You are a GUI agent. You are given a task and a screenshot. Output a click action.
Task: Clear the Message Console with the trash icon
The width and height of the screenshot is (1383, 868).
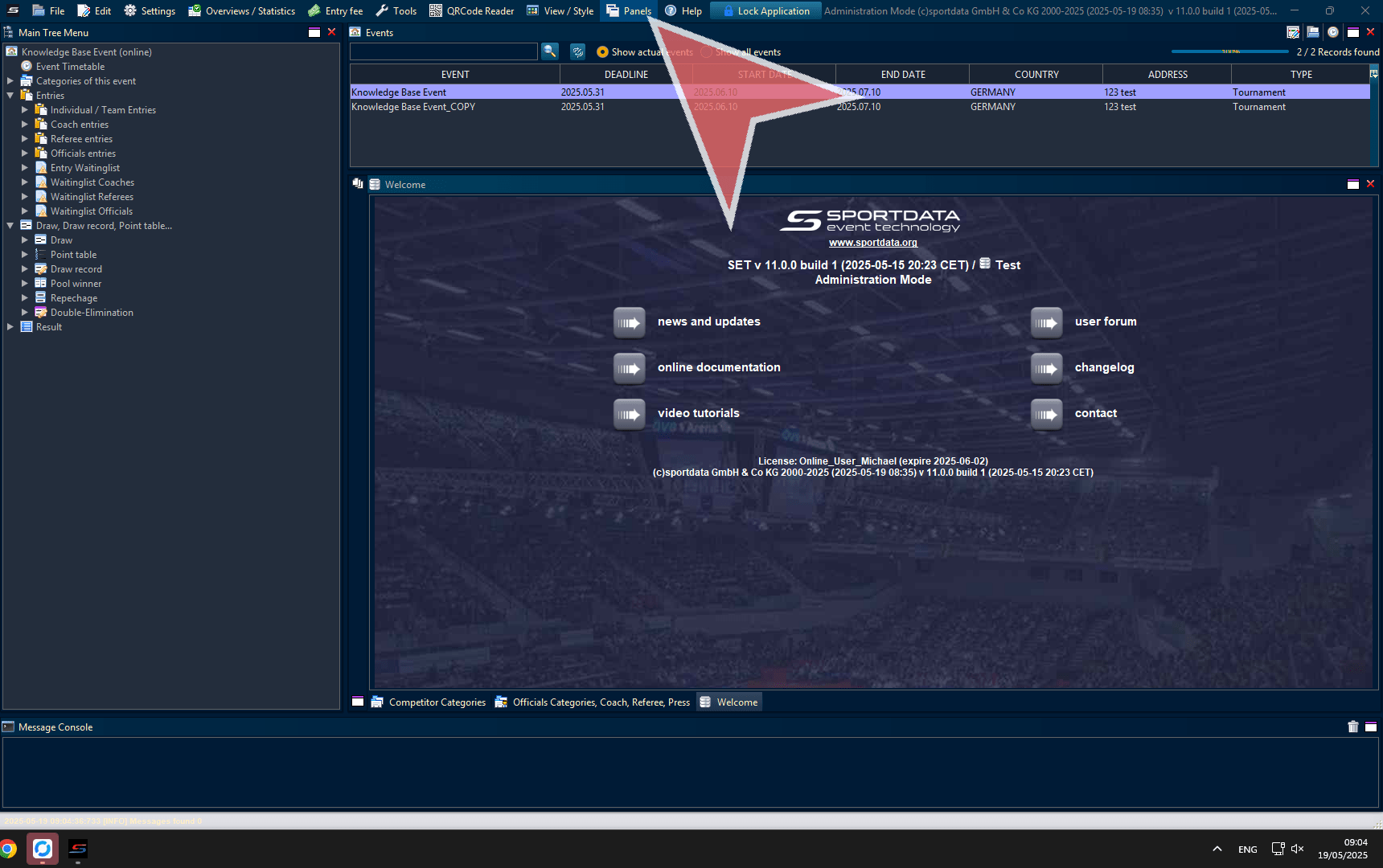click(1352, 727)
